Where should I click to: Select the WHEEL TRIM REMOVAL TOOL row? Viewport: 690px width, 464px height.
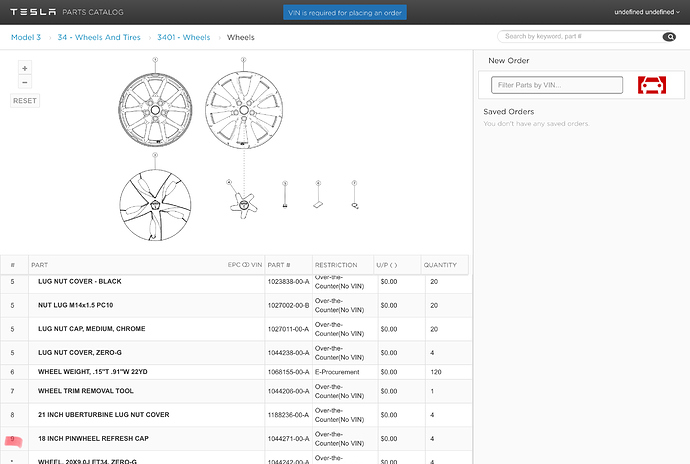[236, 391]
